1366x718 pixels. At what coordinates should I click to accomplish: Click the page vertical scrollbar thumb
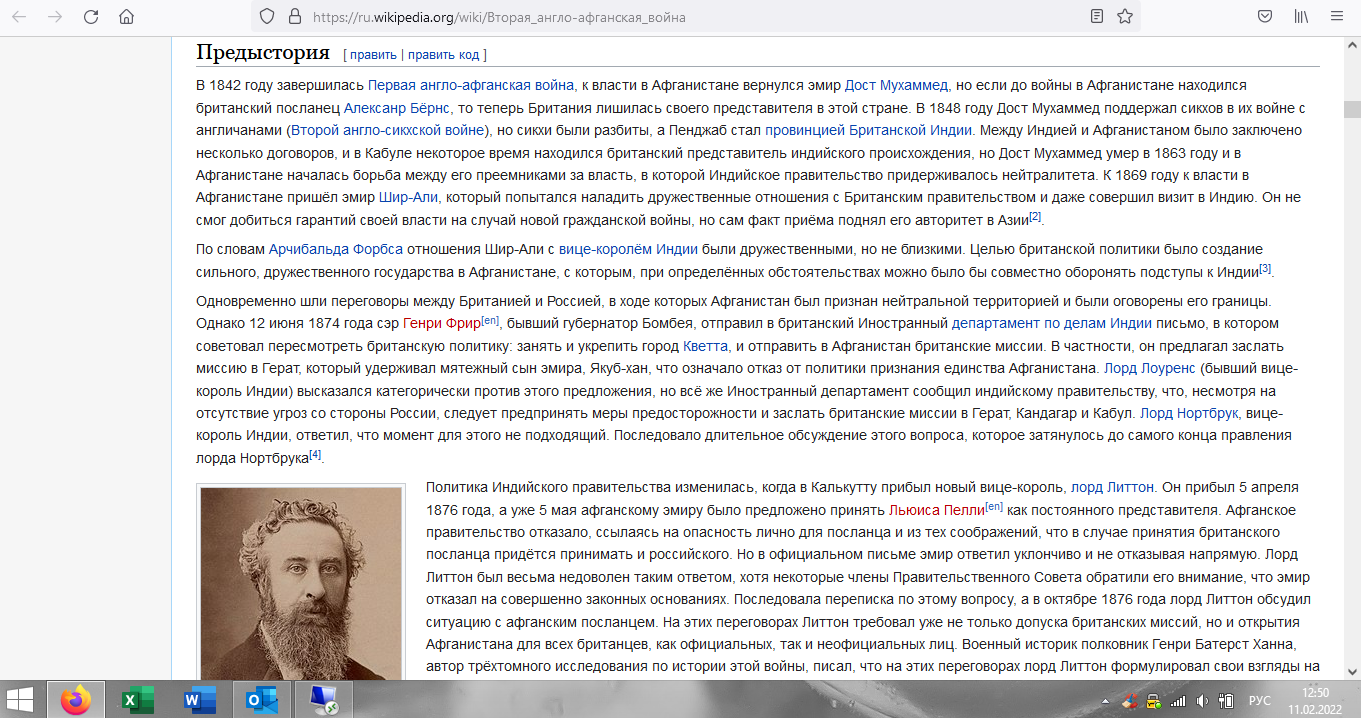(1352, 109)
